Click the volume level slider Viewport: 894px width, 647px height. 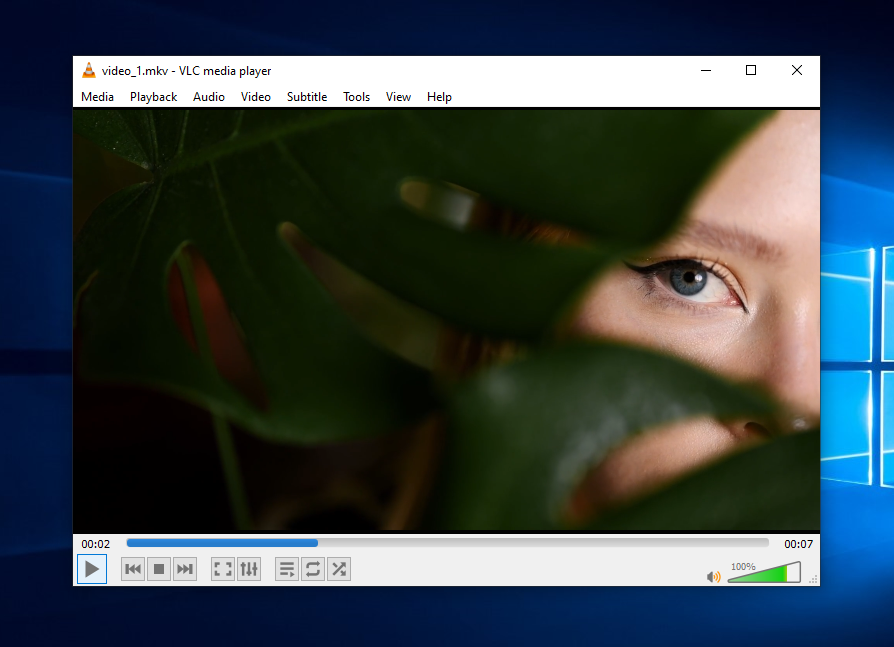764,573
